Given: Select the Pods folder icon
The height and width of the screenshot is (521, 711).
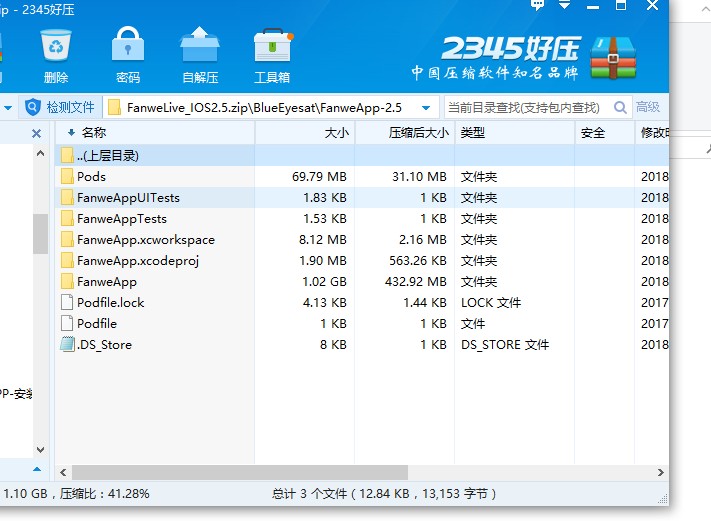Looking at the screenshot, I should pos(67,176).
